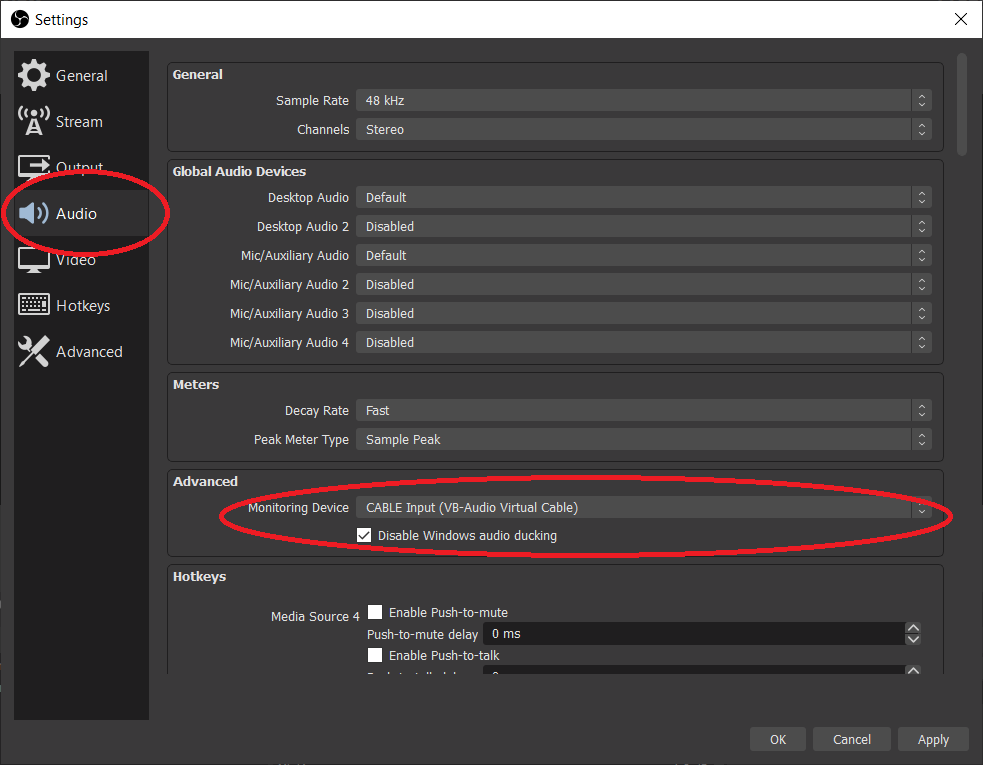Open the Mic/Auxiliary Audio 2 dropdown

point(643,284)
